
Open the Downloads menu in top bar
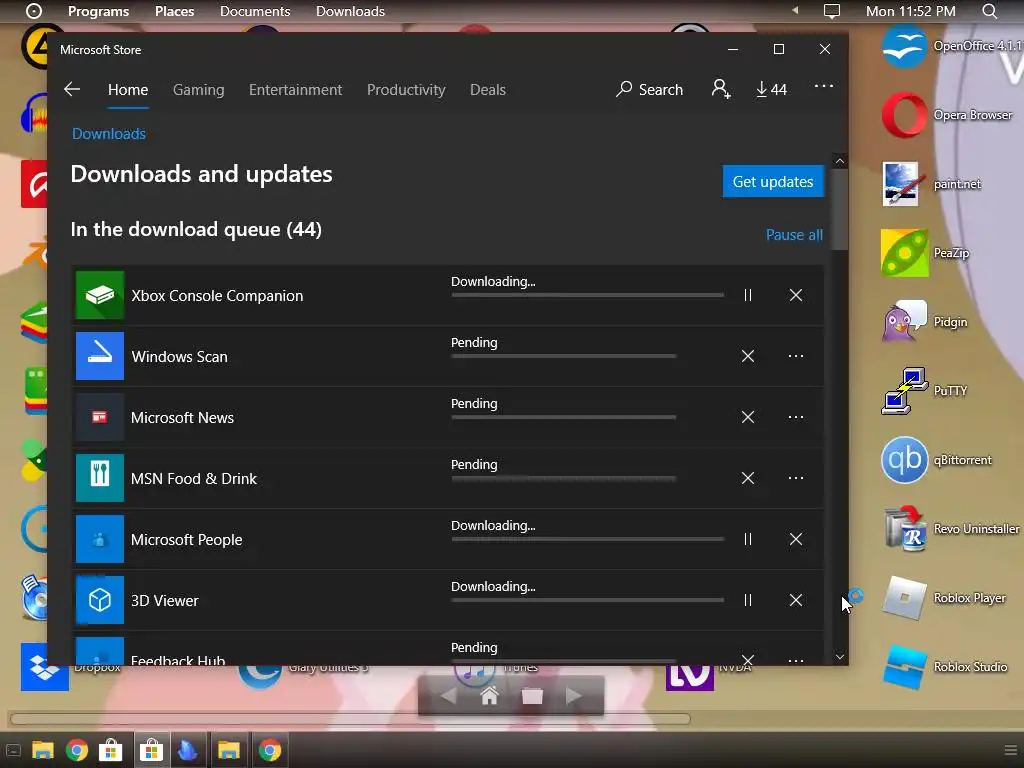coord(350,11)
